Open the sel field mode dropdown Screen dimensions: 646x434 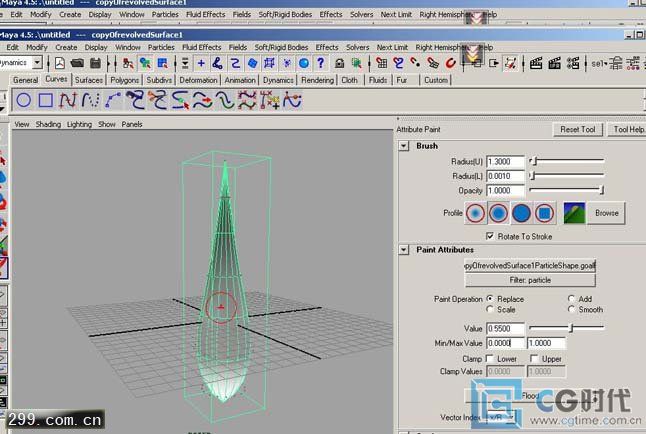tap(599, 63)
